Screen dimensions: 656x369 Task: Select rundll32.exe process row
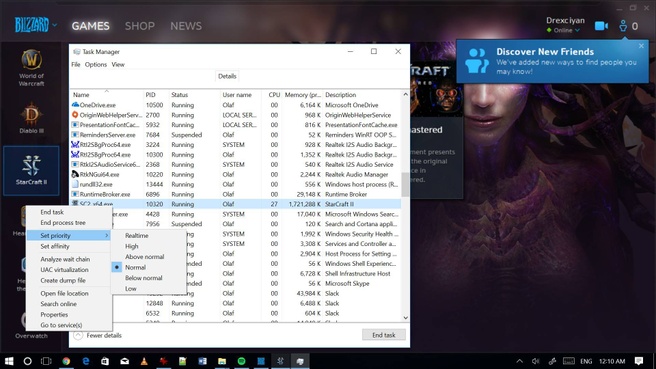pyautogui.click(x=236, y=184)
